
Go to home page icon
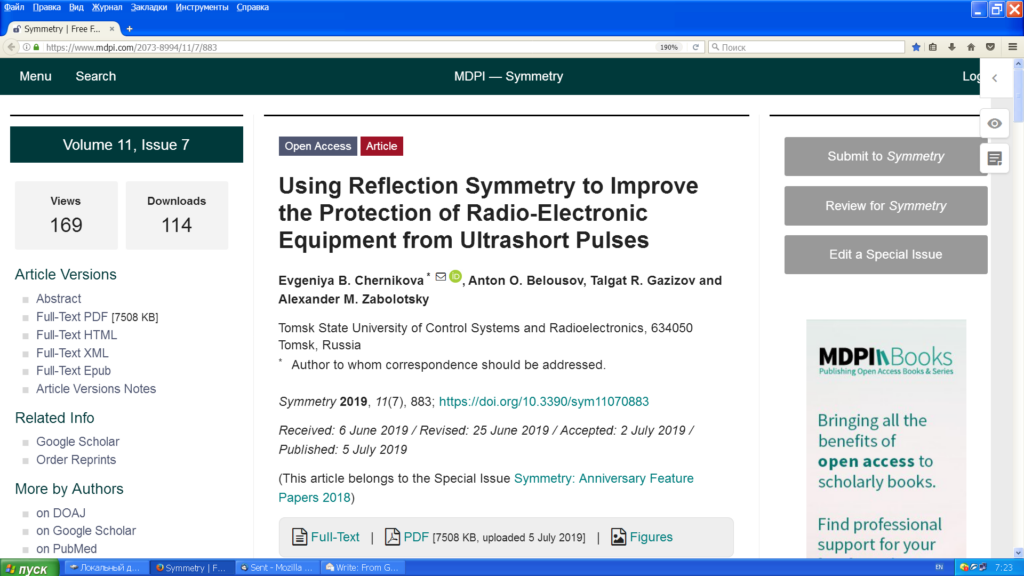(x=971, y=47)
